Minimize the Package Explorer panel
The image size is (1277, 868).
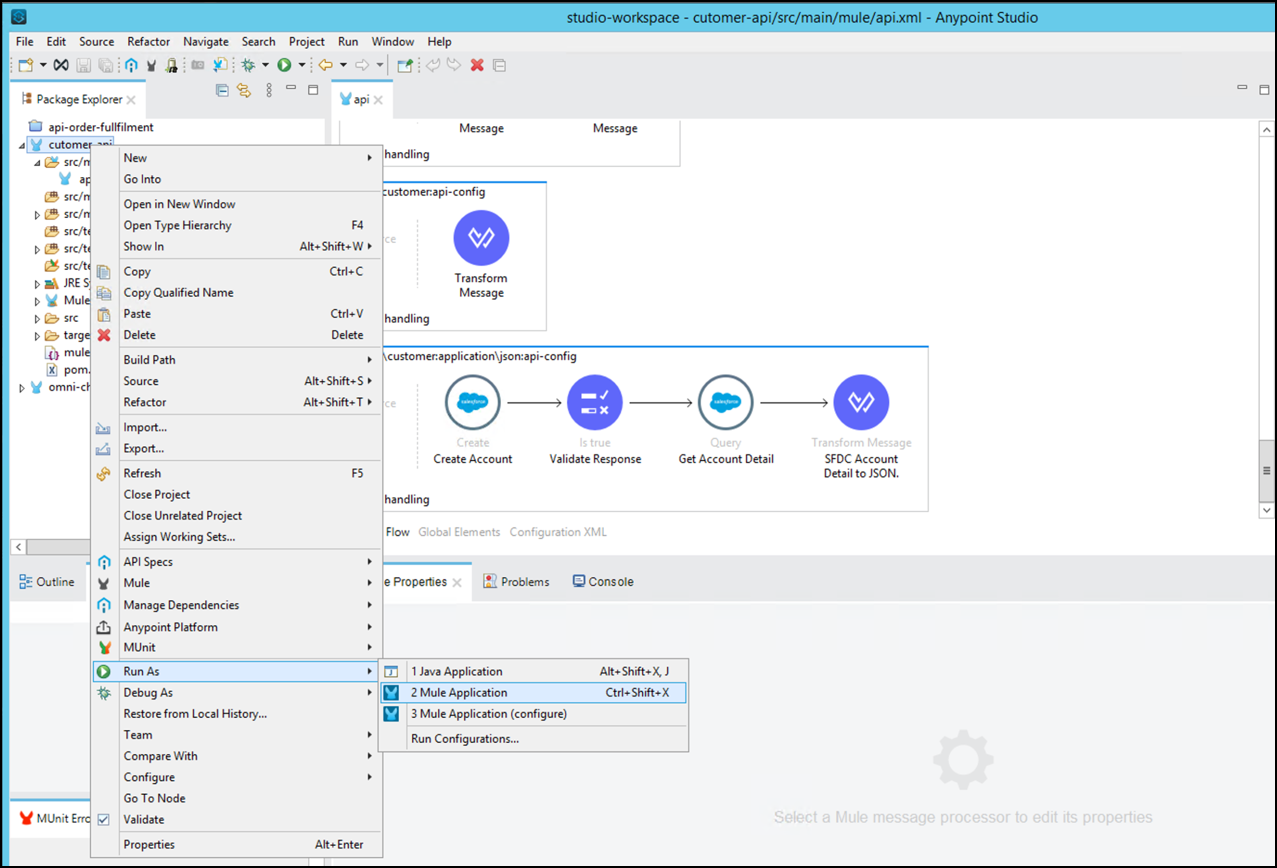[291, 89]
